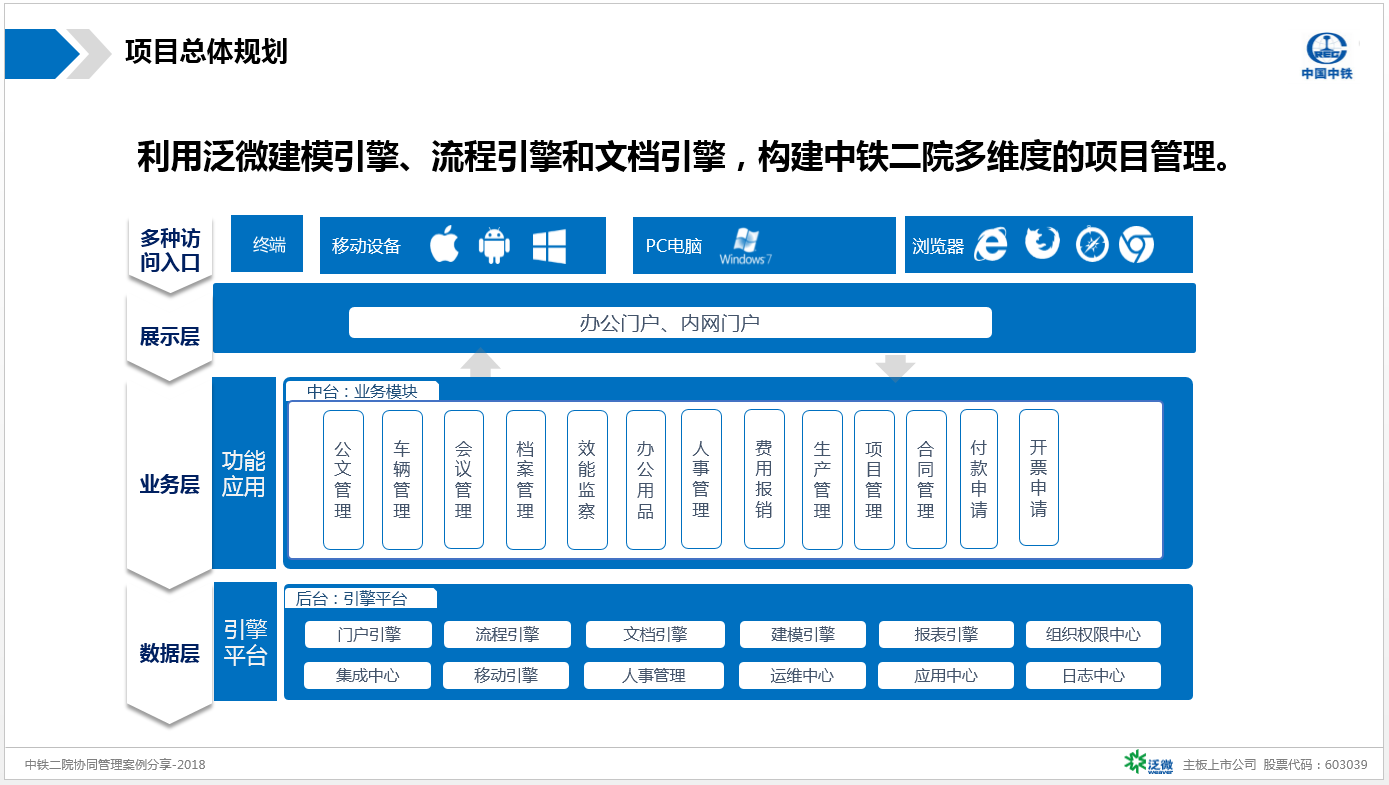This screenshot has height=785, width=1389.
Task: Click the 合同管理 module box
Action: pos(926,480)
